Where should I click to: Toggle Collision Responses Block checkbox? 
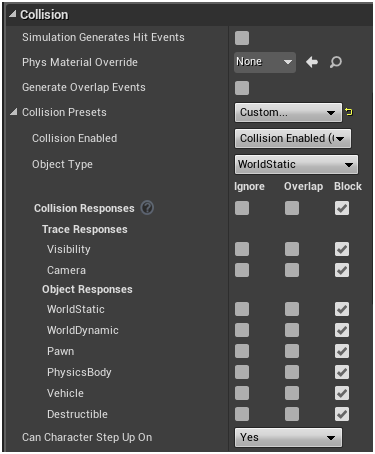click(x=342, y=208)
